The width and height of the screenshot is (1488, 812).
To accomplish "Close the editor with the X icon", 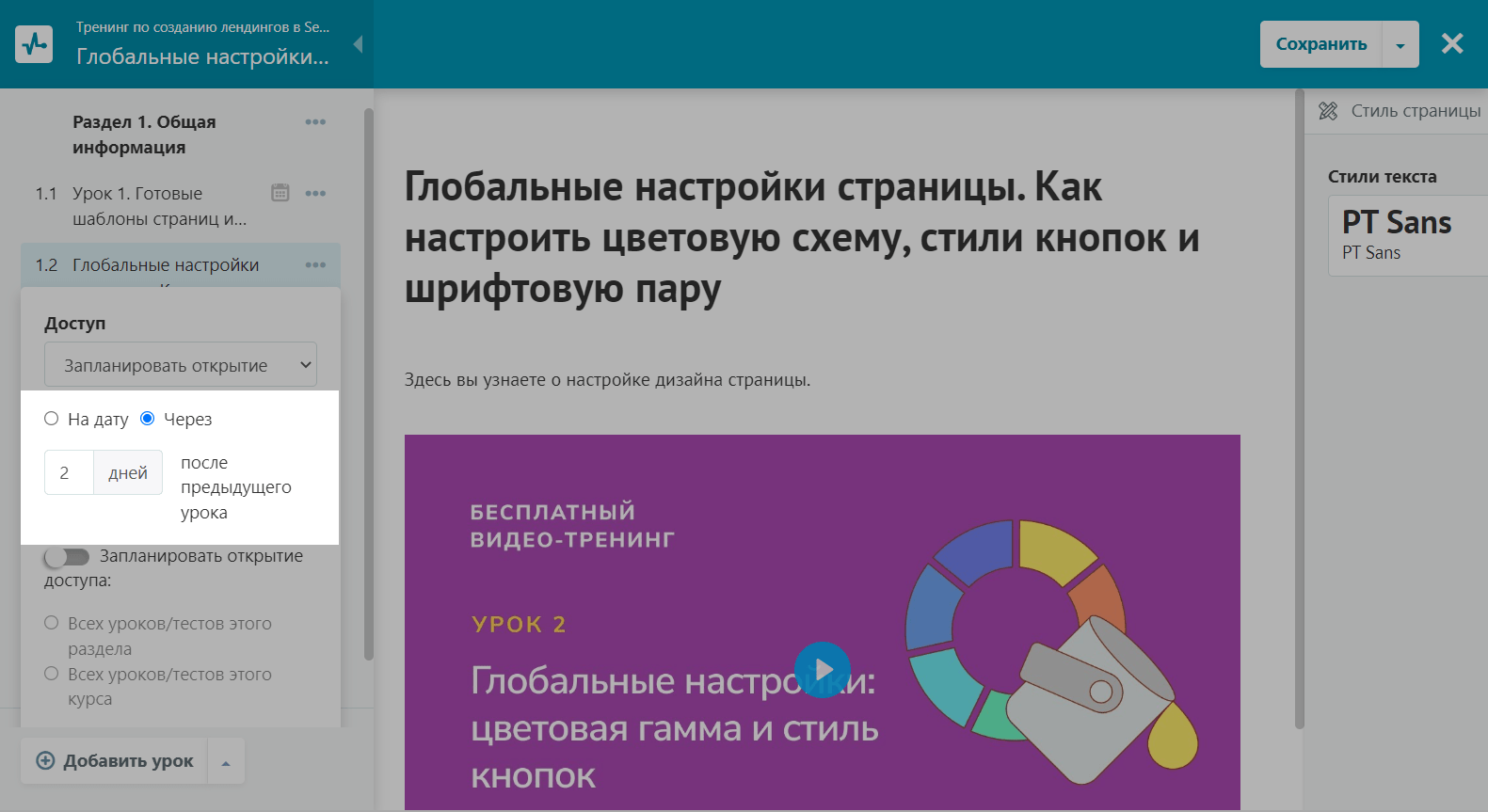I will [1452, 43].
